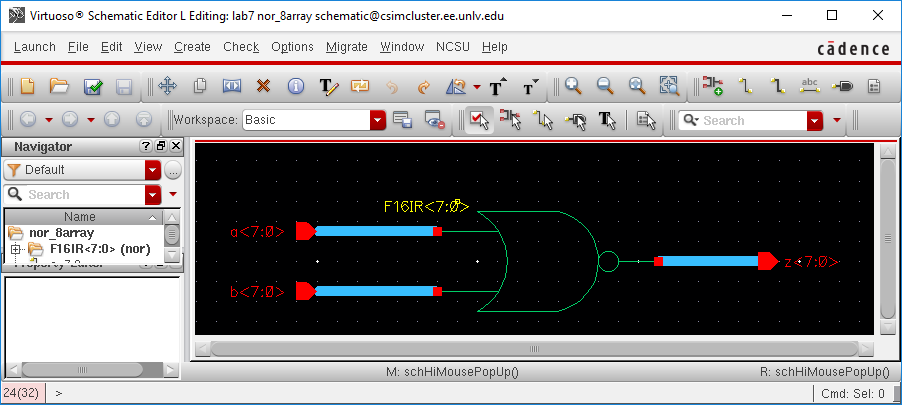
Task: Click the edit text pencil icon
Action: (328, 87)
